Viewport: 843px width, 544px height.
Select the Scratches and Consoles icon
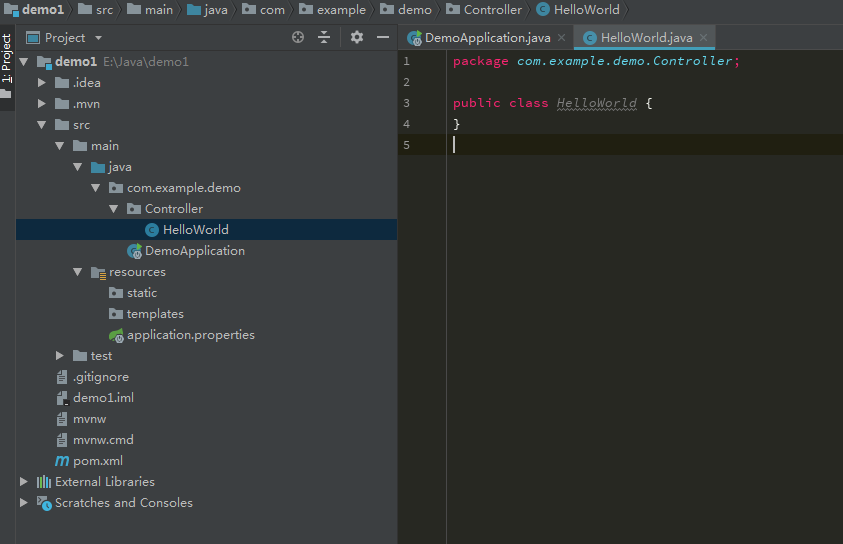[x=44, y=503]
